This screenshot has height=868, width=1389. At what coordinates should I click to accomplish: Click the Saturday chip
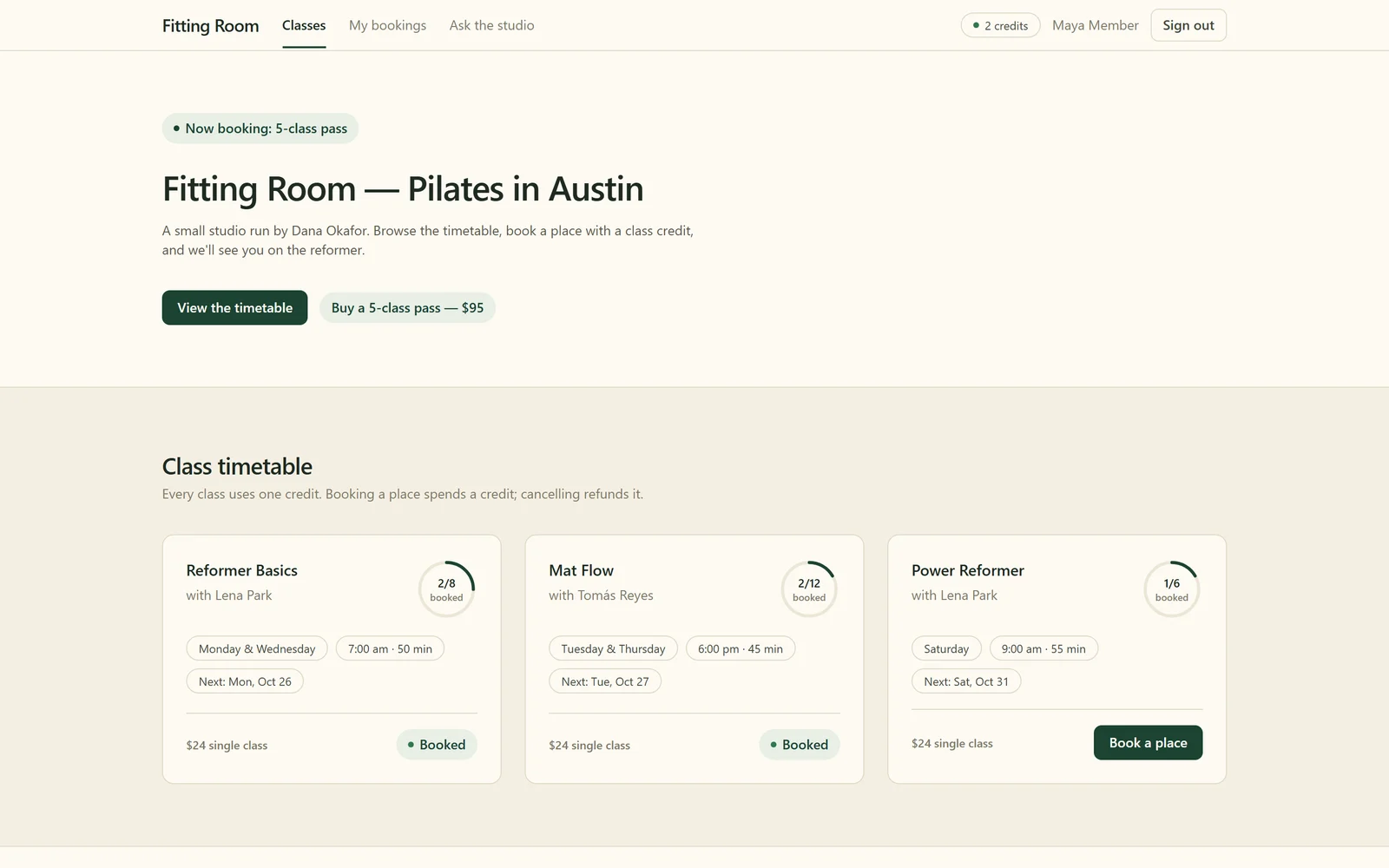[946, 648]
